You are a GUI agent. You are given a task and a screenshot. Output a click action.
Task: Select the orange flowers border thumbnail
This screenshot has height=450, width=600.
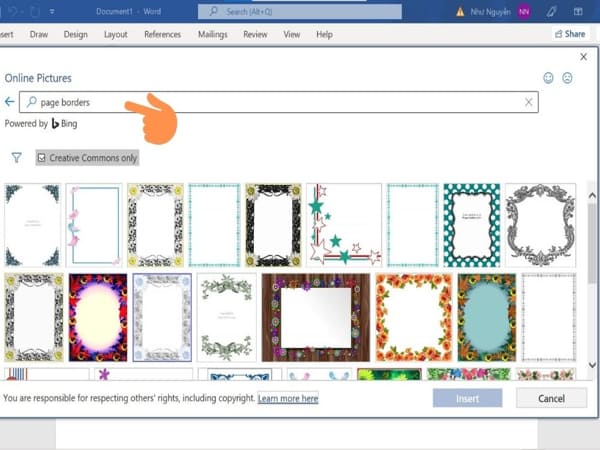[x=414, y=318]
